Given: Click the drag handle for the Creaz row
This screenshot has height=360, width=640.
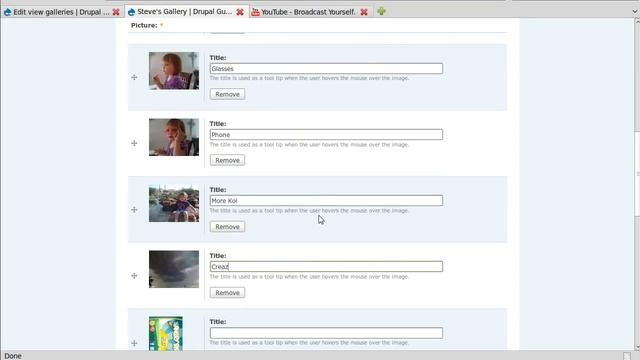Looking at the screenshot, I should [x=134, y=276].
